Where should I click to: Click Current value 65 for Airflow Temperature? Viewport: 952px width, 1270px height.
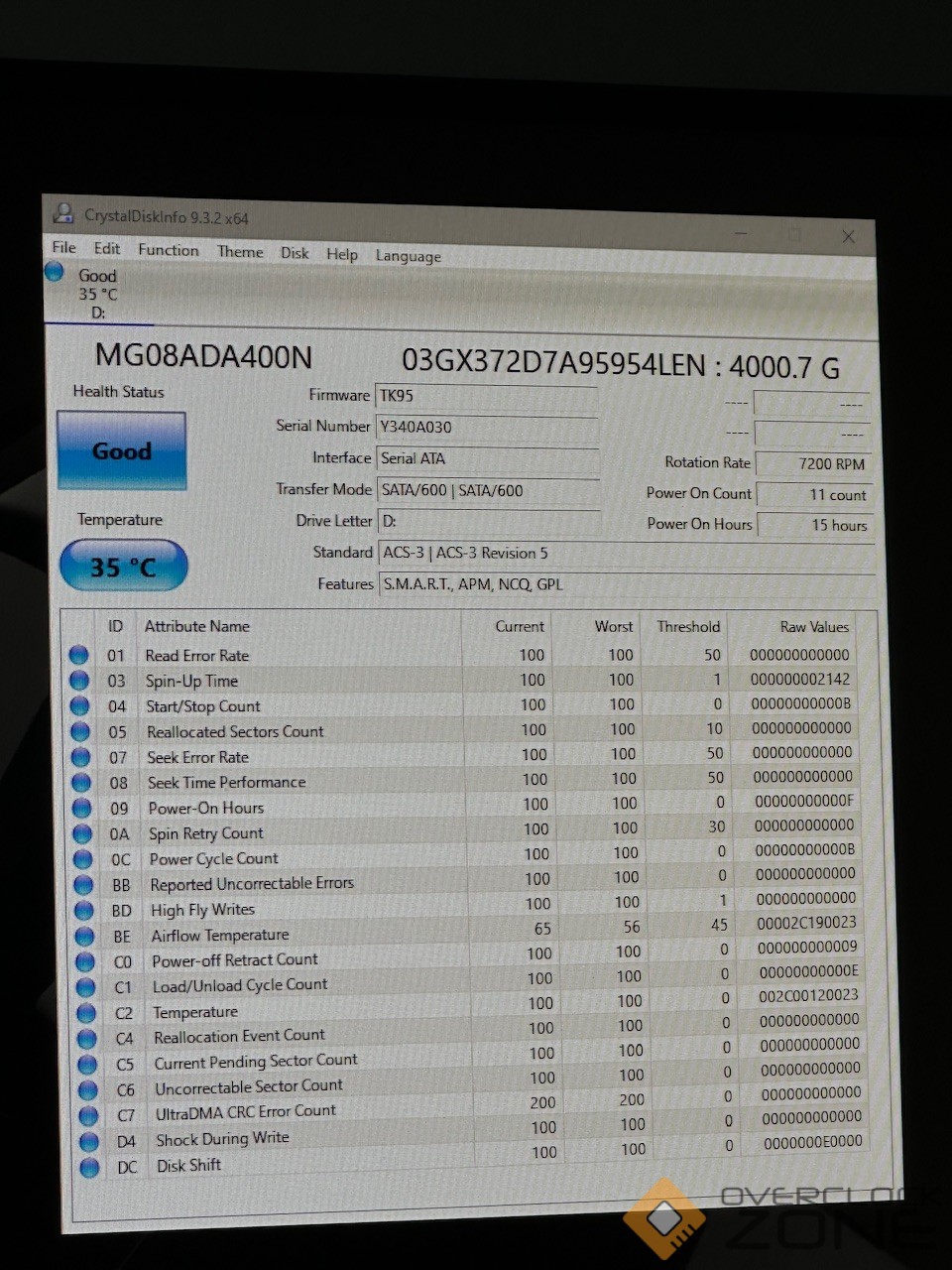542,929
